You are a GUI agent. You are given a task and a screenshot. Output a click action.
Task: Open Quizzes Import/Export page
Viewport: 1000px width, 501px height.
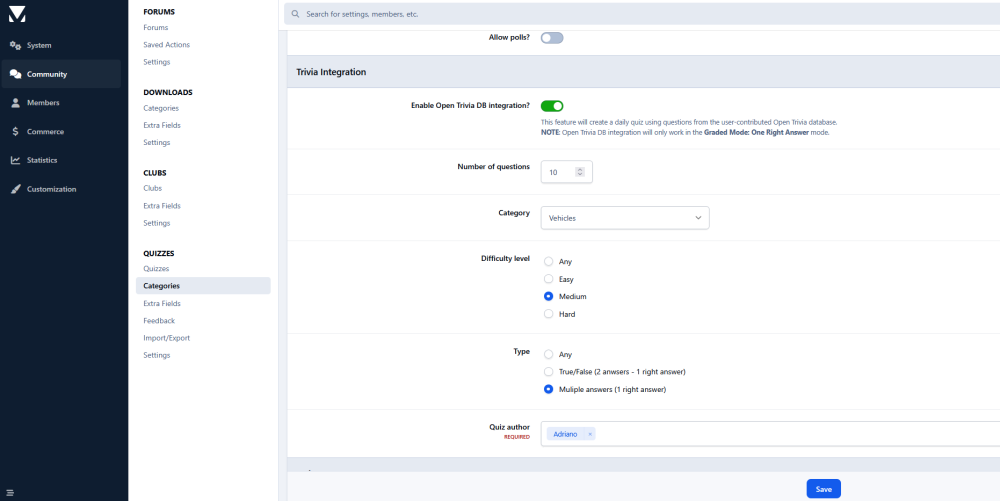tap(166, 338)
